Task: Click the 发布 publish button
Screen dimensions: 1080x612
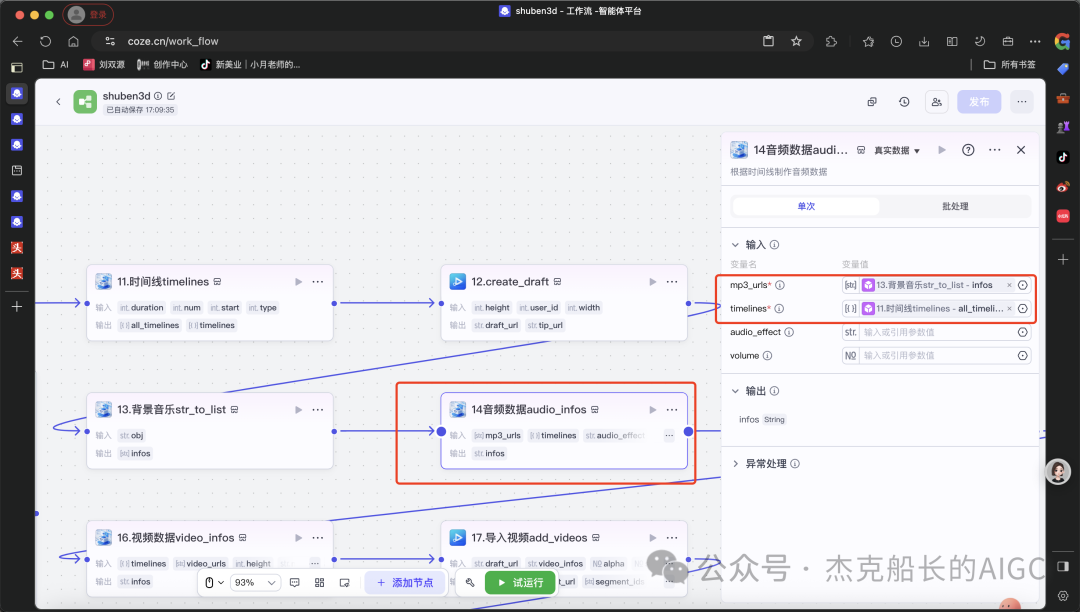Action: pyautogui.click(x=979, y=102)
